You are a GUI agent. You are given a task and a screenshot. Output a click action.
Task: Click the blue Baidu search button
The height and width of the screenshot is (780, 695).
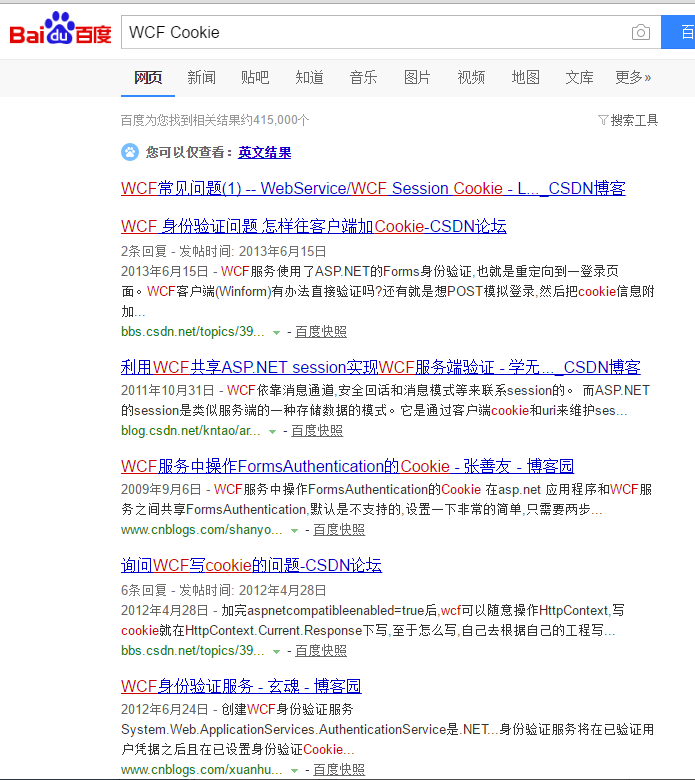pyautogui.click(x=678, y=32)
